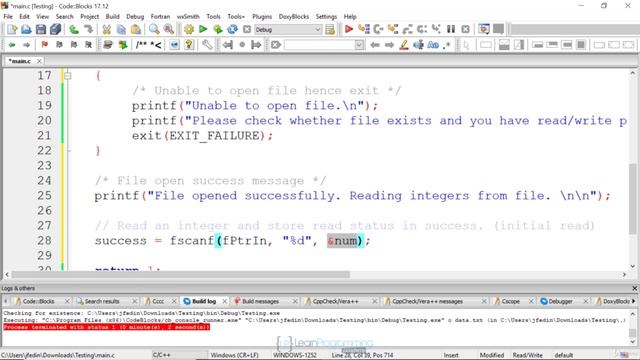Open the DoxyBlocks preferences wrench icon
Viewport: 640px width, 360px height.
tap(207, 44)
